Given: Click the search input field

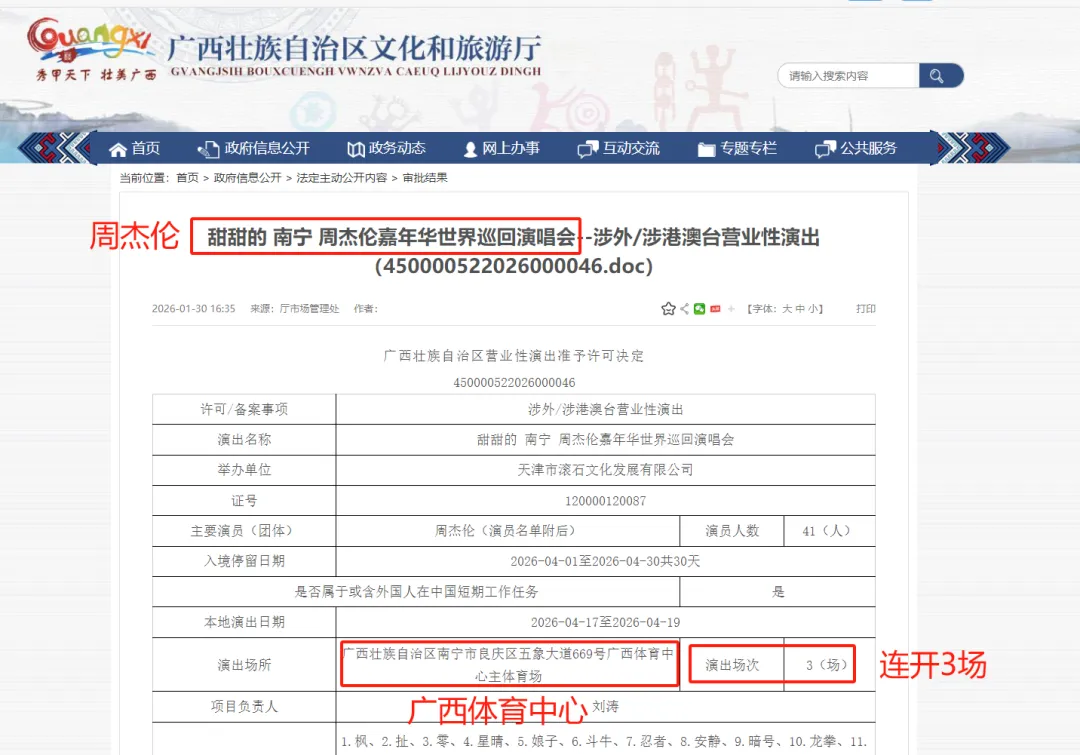Looking at the screenshot, I should (849, 76).
